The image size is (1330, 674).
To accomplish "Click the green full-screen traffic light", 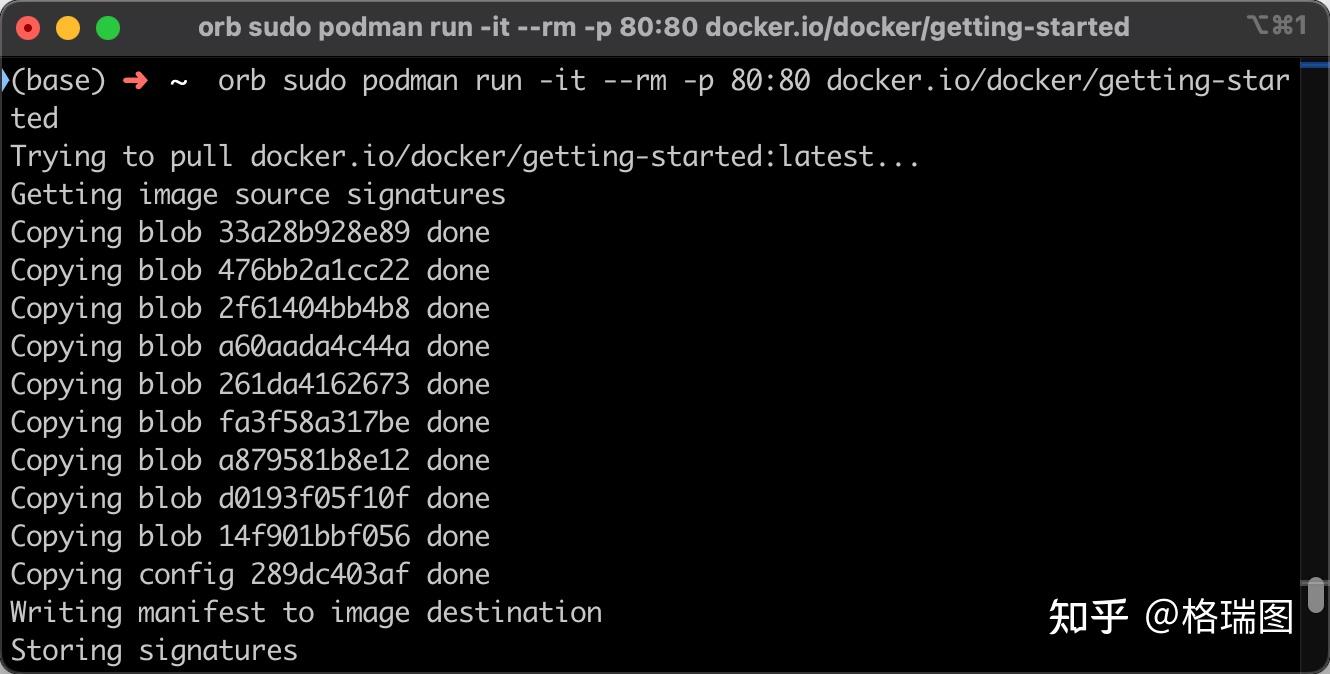I will pyautogui.click(x=107, y=27).
